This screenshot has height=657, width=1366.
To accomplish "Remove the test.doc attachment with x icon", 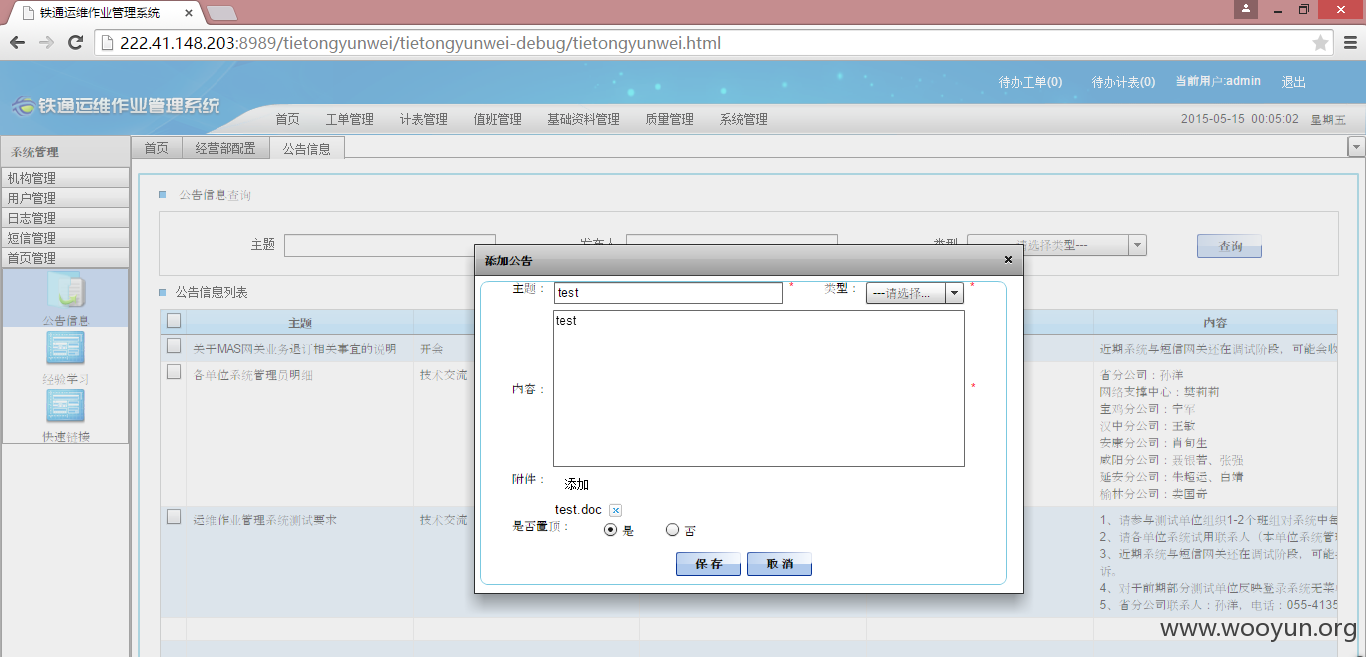I will [616, 510].
